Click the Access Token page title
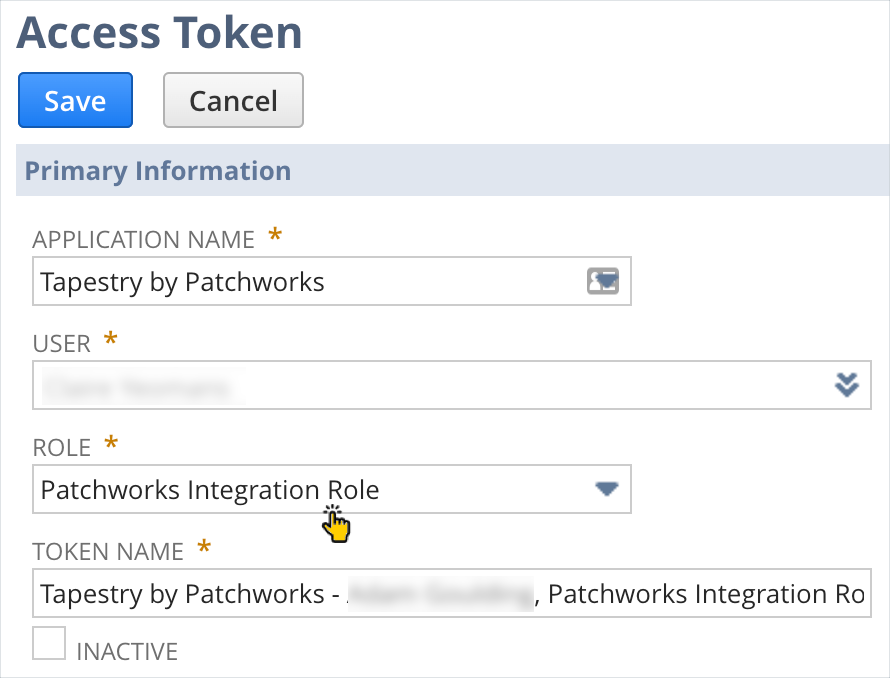The width and height of the screenshot is (890, 678). tap(160, 33)
